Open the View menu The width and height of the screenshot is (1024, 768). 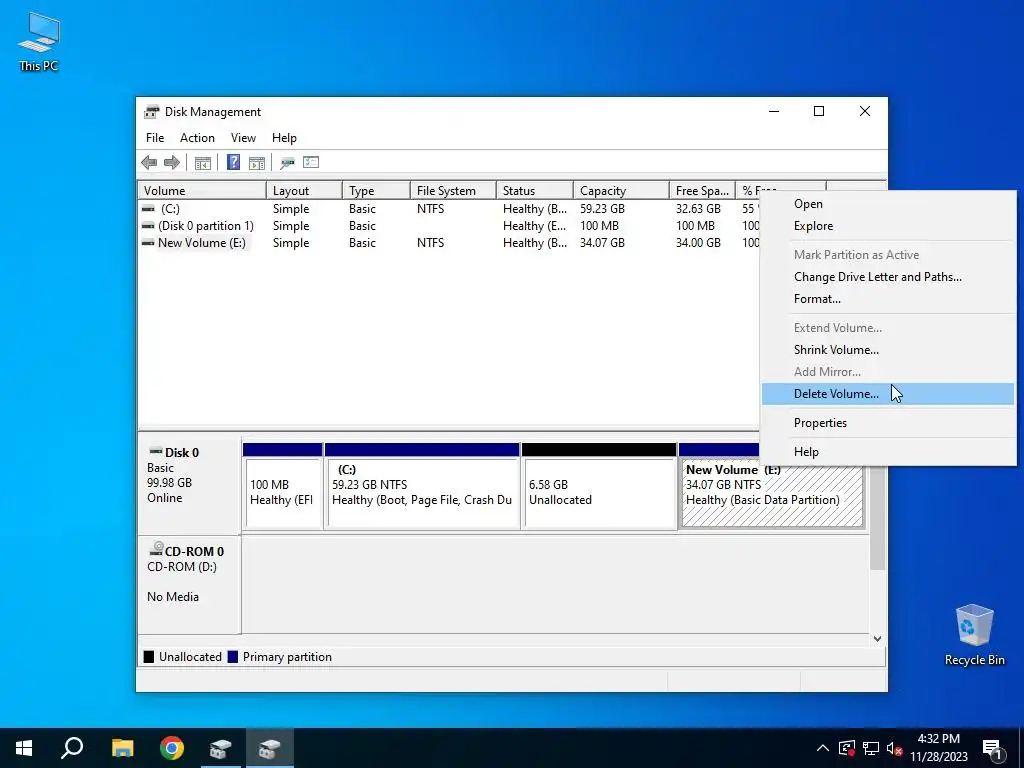[x=243, y=138]
